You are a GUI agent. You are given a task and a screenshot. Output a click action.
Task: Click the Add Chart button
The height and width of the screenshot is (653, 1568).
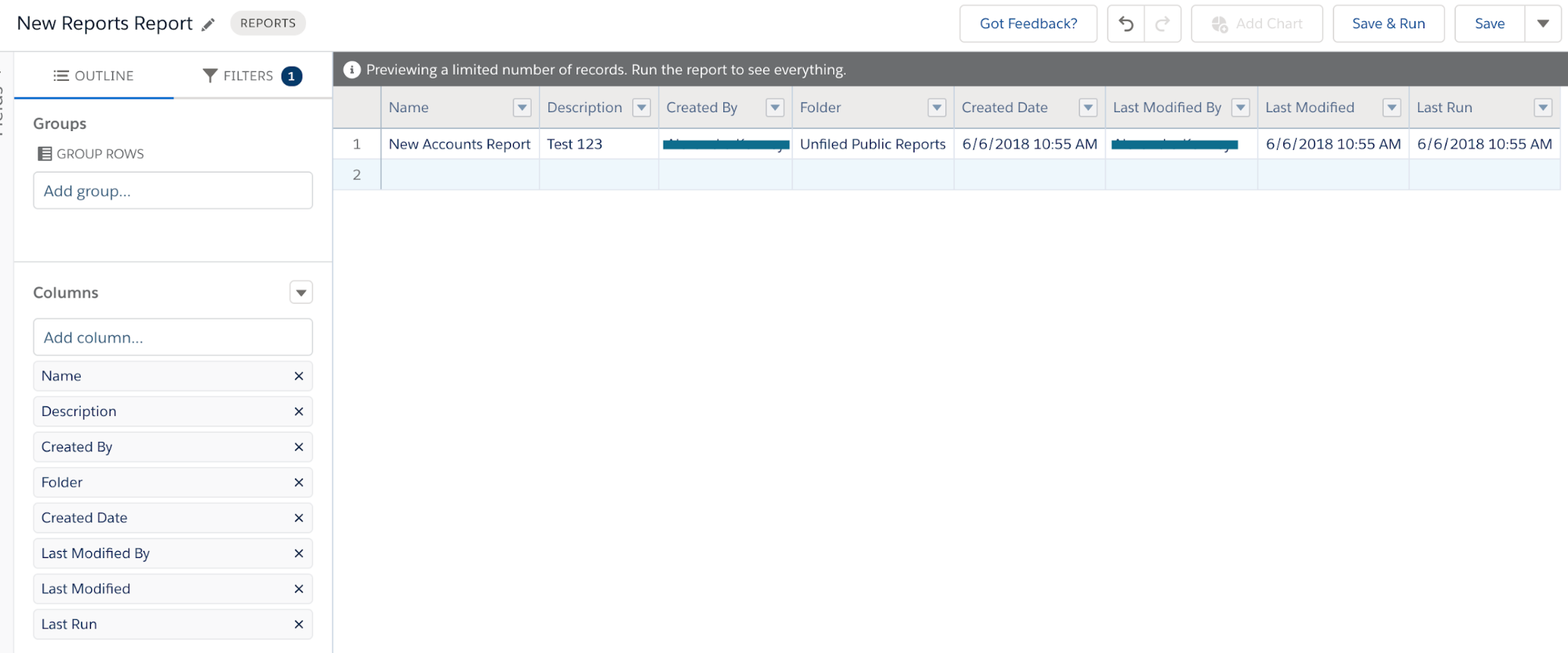[x=1257, y=24]
